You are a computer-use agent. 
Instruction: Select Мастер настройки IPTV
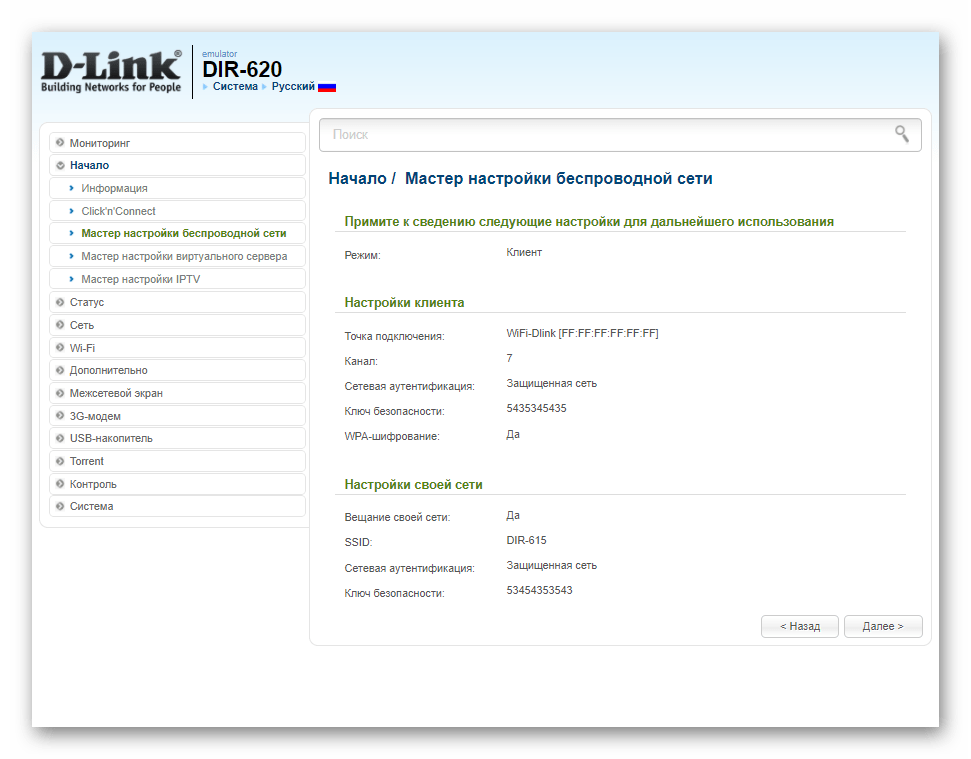pyautogui.click(x=140, y=279)
